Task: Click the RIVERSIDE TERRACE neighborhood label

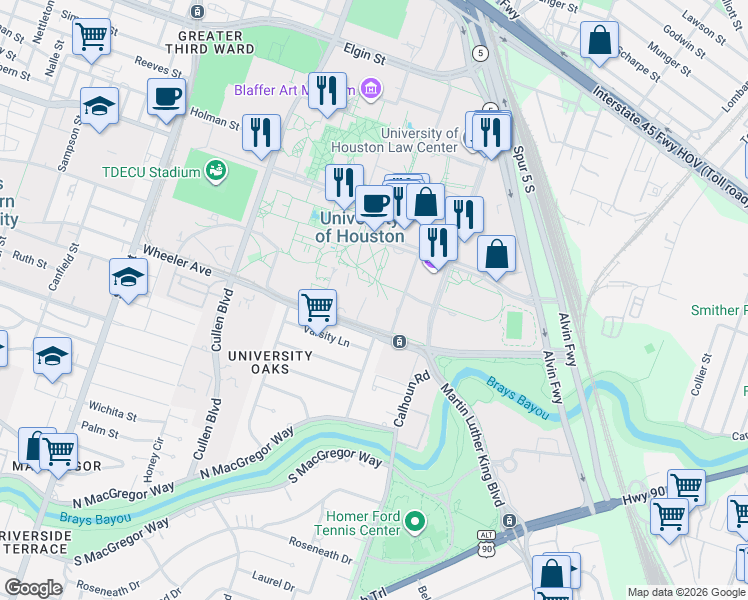Action: [x=34, y=542]
